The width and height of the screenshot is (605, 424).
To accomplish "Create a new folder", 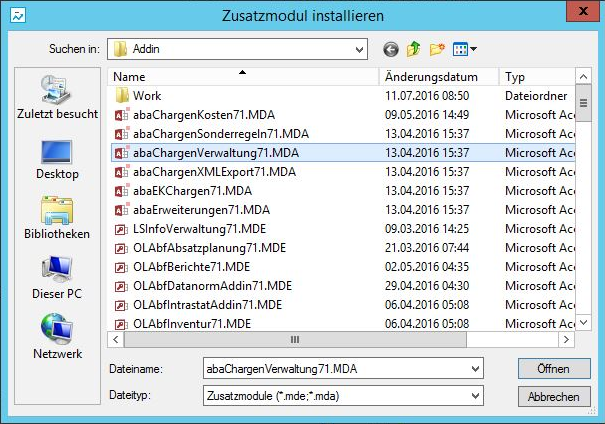I will pyautogui.click(x=437, y=48).
